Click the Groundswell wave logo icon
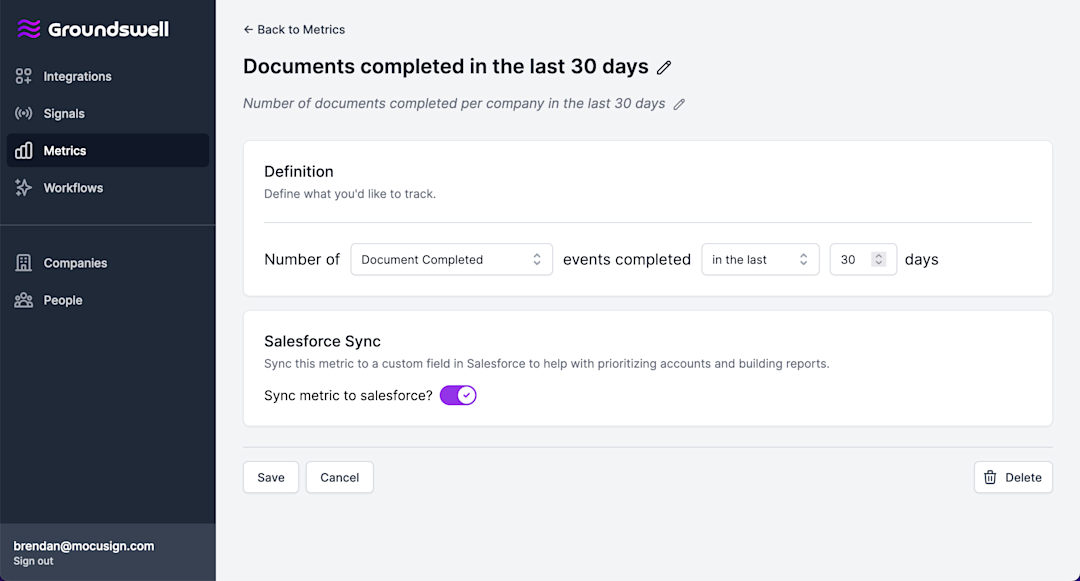Viewport: 1080px width, 581px height. [x=29, y=29]
